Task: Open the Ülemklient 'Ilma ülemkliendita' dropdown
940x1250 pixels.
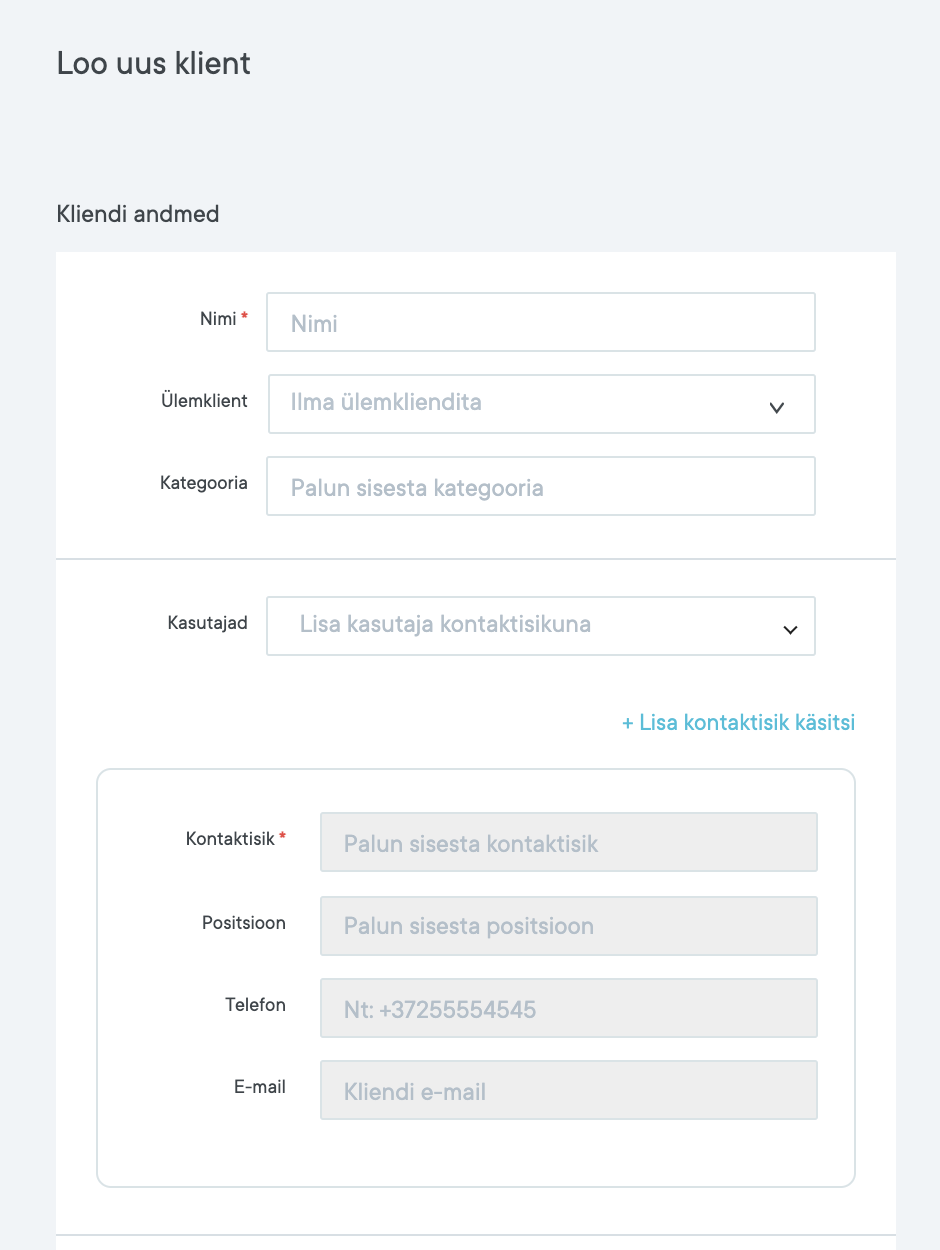Action: coord(520,404)
